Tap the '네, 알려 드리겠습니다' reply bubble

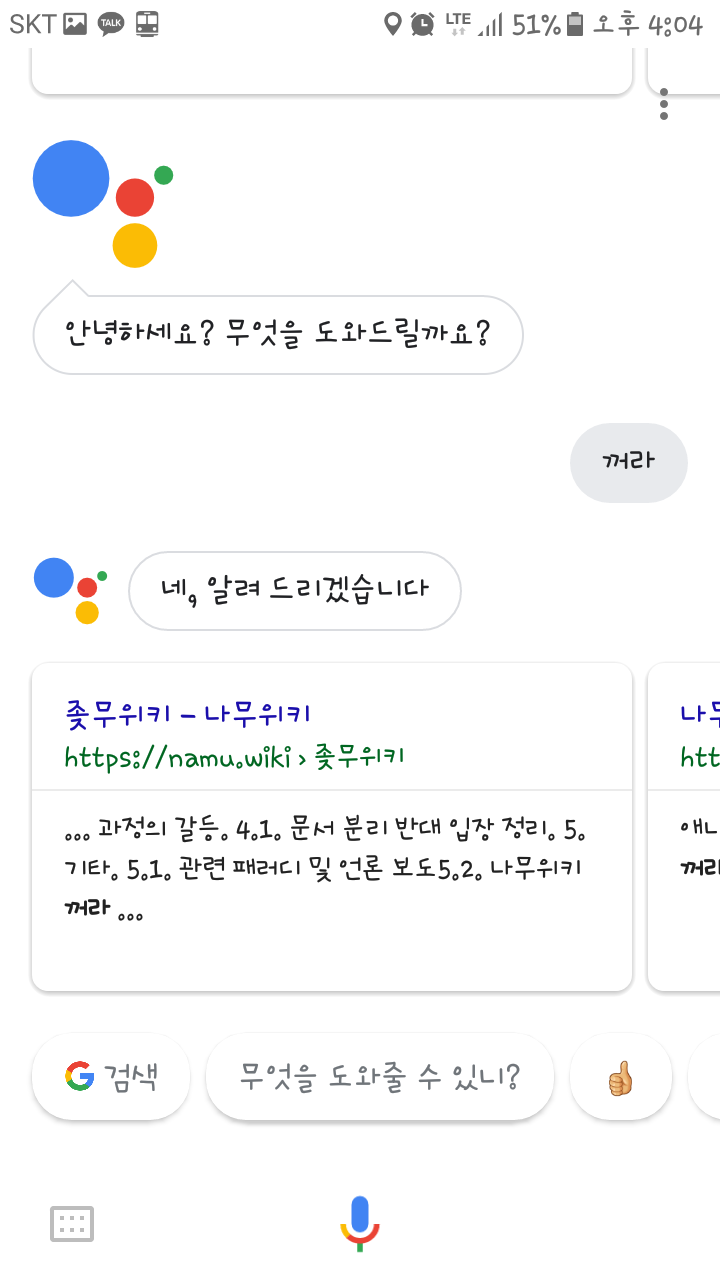294,590
